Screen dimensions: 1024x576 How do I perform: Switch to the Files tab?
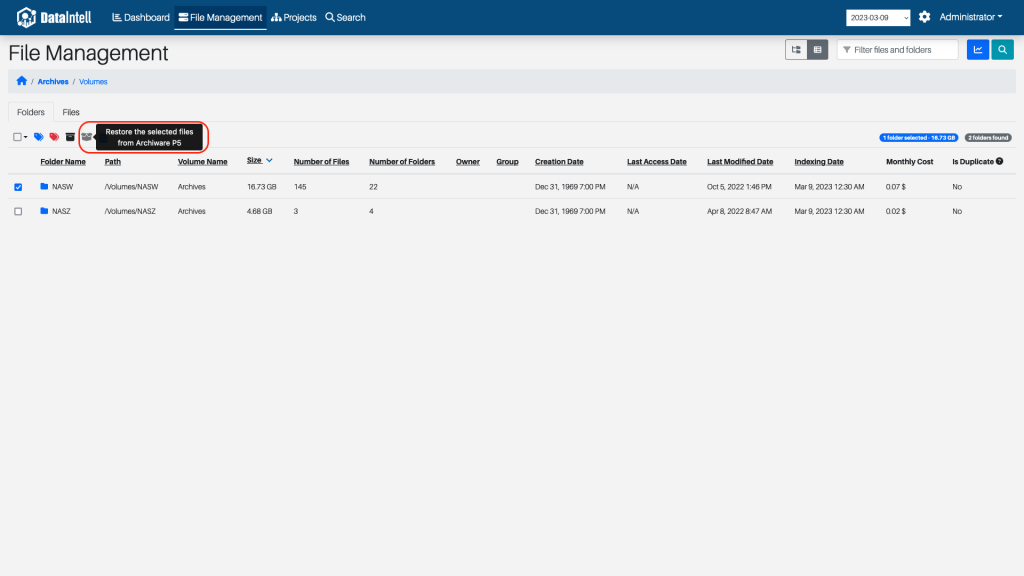pyautogui.click(x=71, y=112)
